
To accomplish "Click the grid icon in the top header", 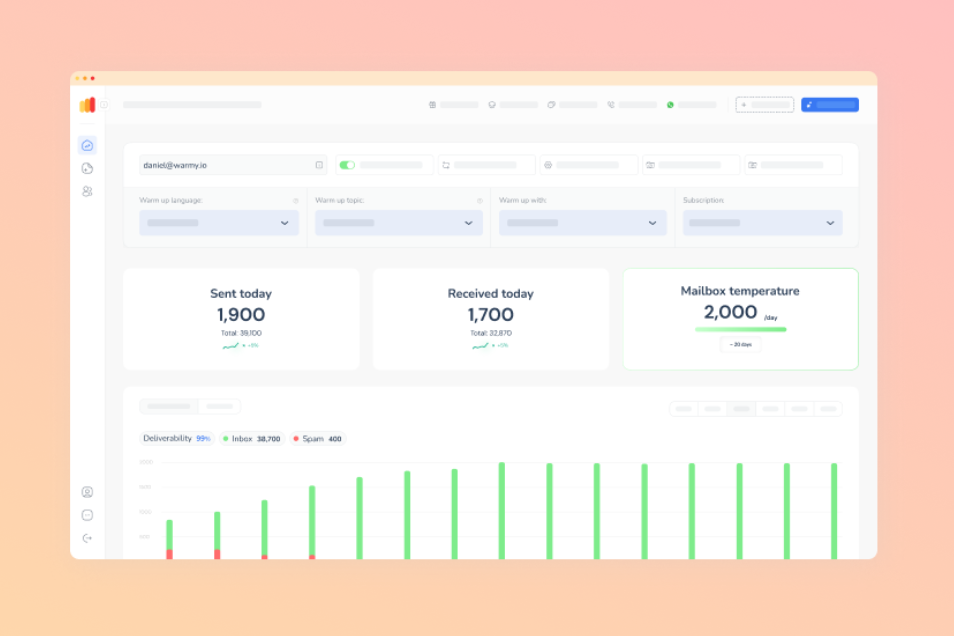I will [433, 105].
